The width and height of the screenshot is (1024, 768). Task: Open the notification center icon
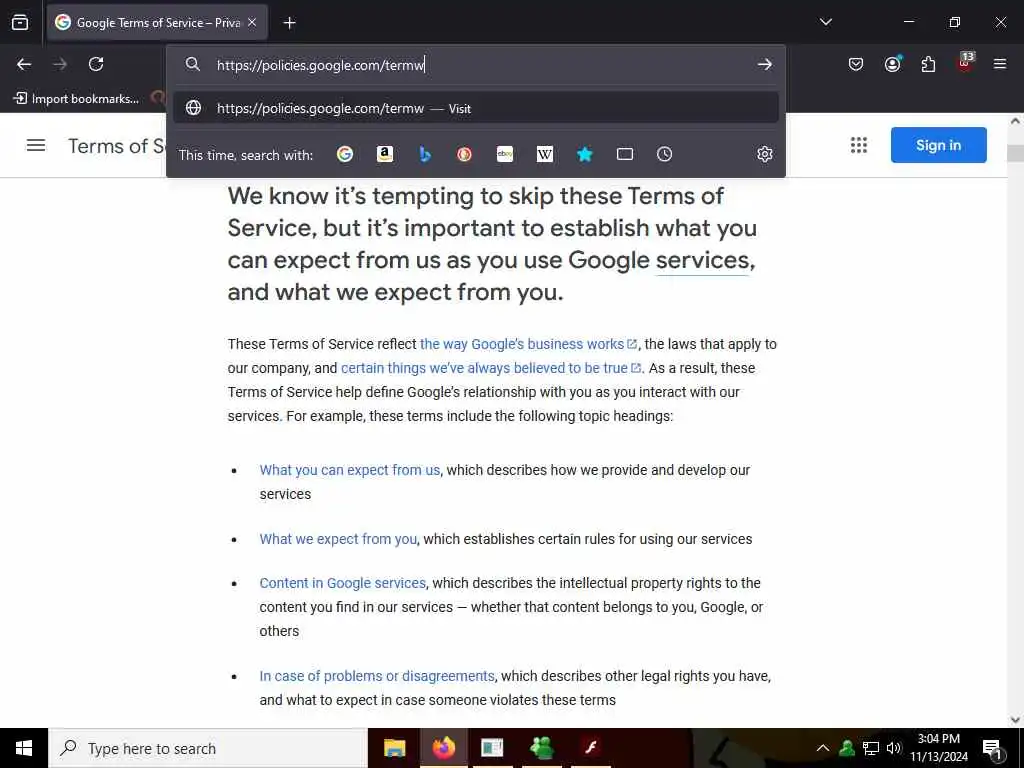993,749
